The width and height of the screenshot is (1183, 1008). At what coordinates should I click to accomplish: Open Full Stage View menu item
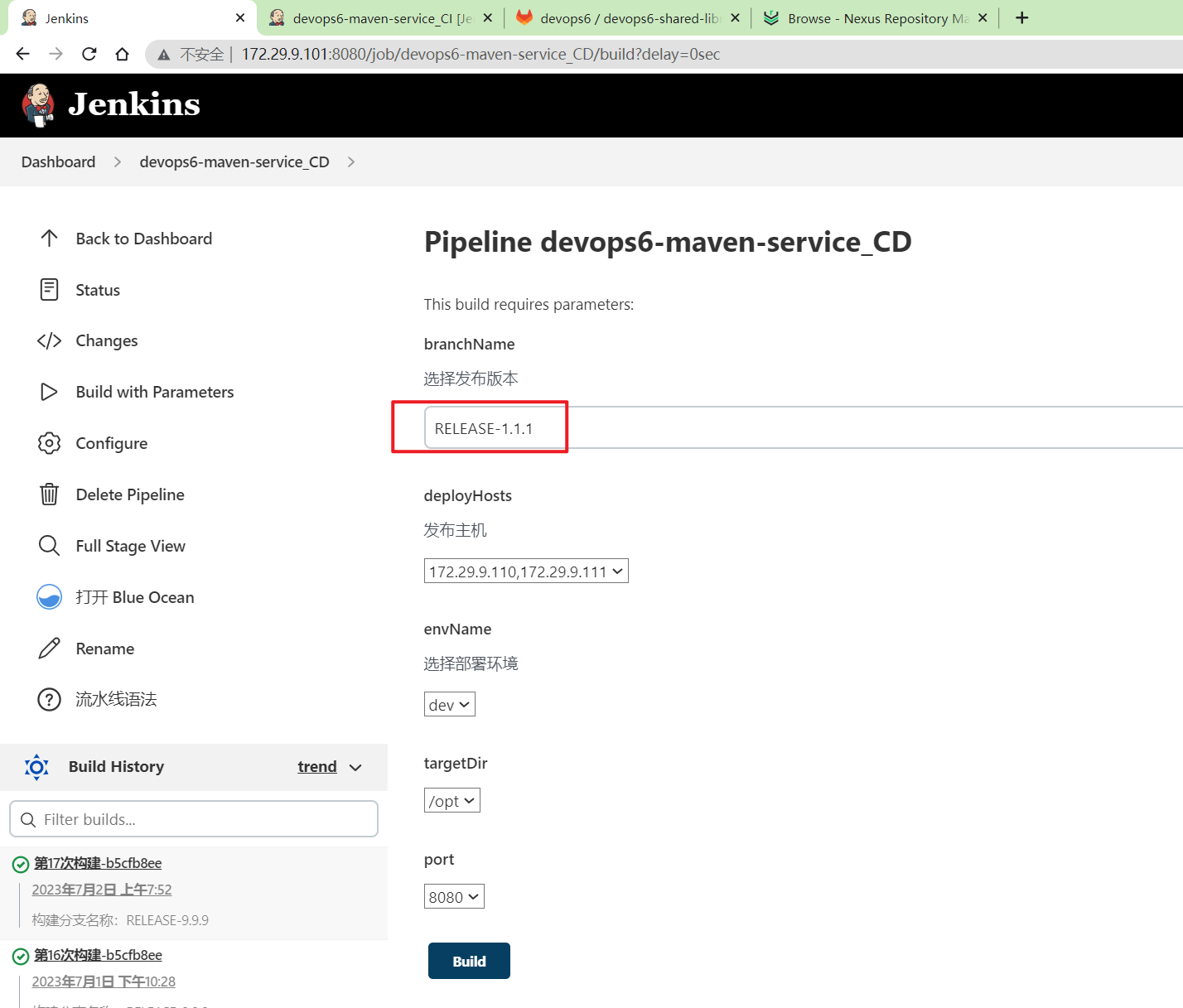[131, 546]
